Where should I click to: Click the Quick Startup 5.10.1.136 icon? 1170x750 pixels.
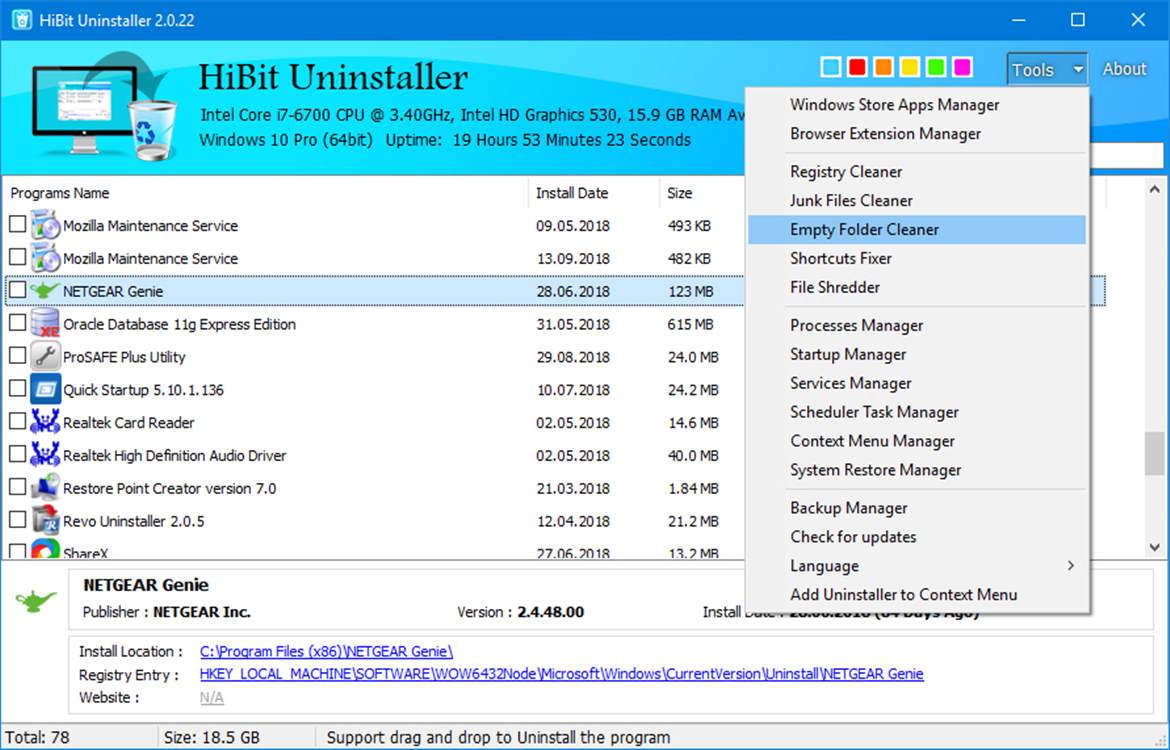(x=45, y=389)
